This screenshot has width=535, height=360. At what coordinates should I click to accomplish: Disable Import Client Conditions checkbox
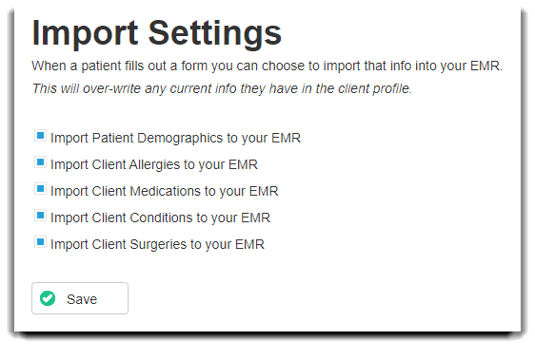click(x=40, y=215)
